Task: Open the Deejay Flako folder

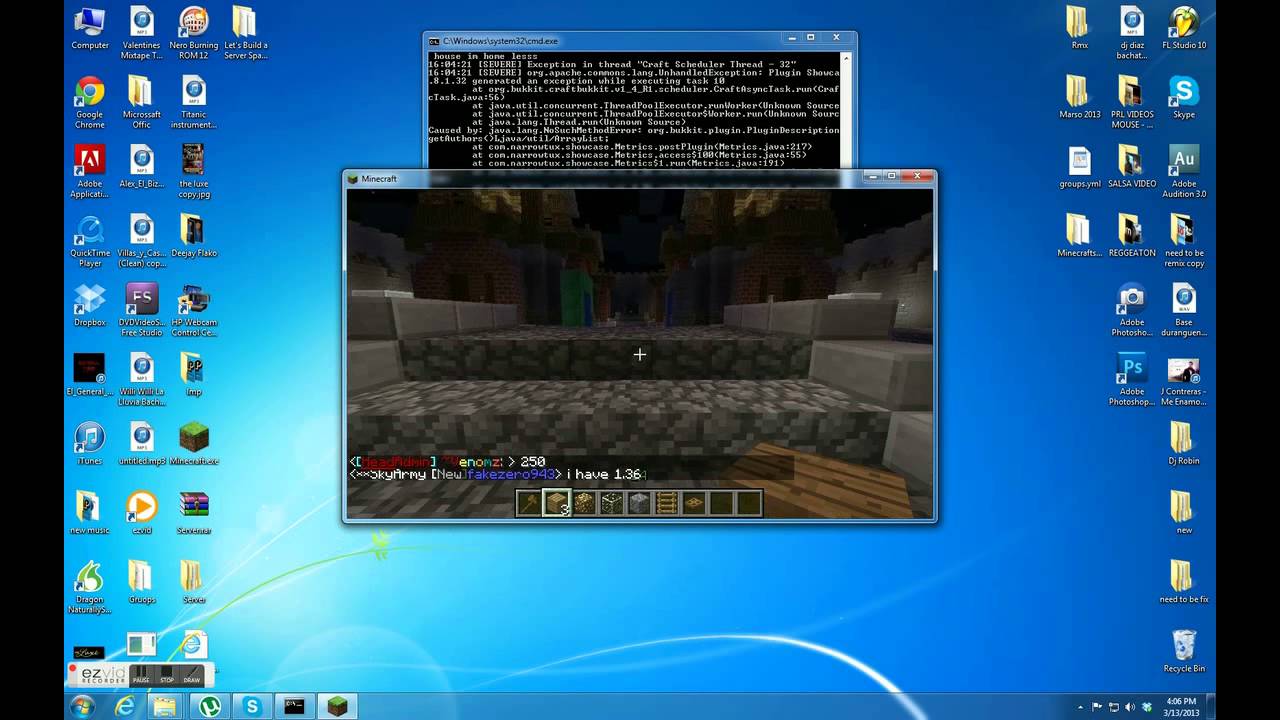Action: coord(194,236)
